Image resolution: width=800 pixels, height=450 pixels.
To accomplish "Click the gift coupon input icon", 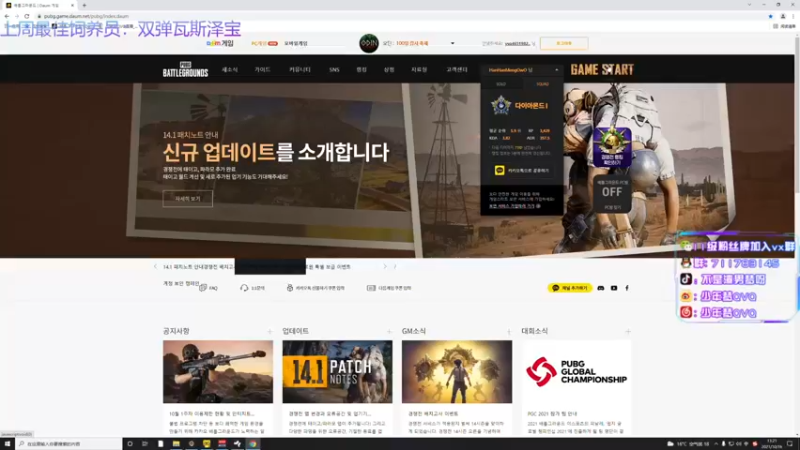I will tap(290, 288).
